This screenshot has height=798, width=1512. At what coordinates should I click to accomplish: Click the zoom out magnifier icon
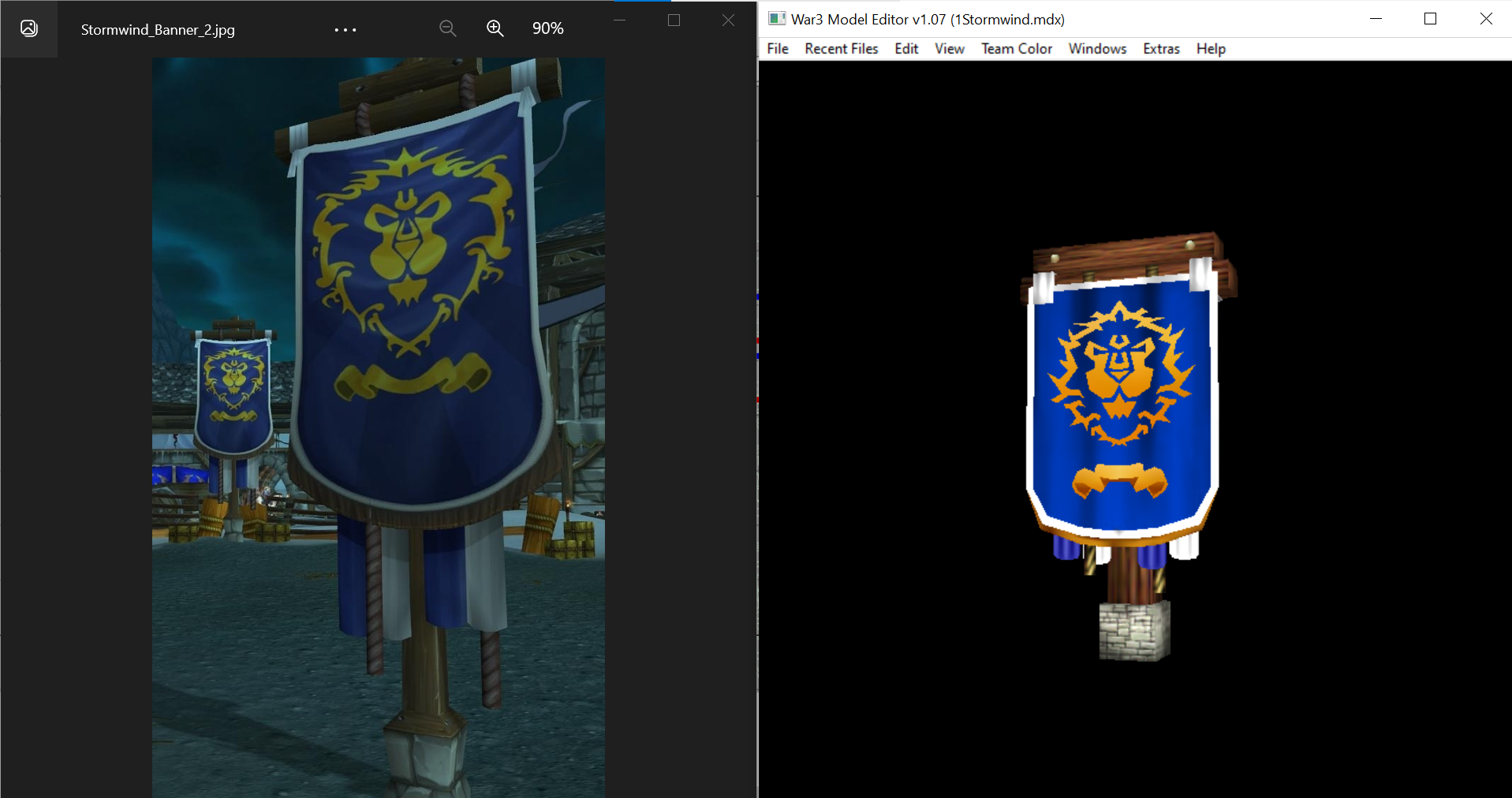click(448, 29)
